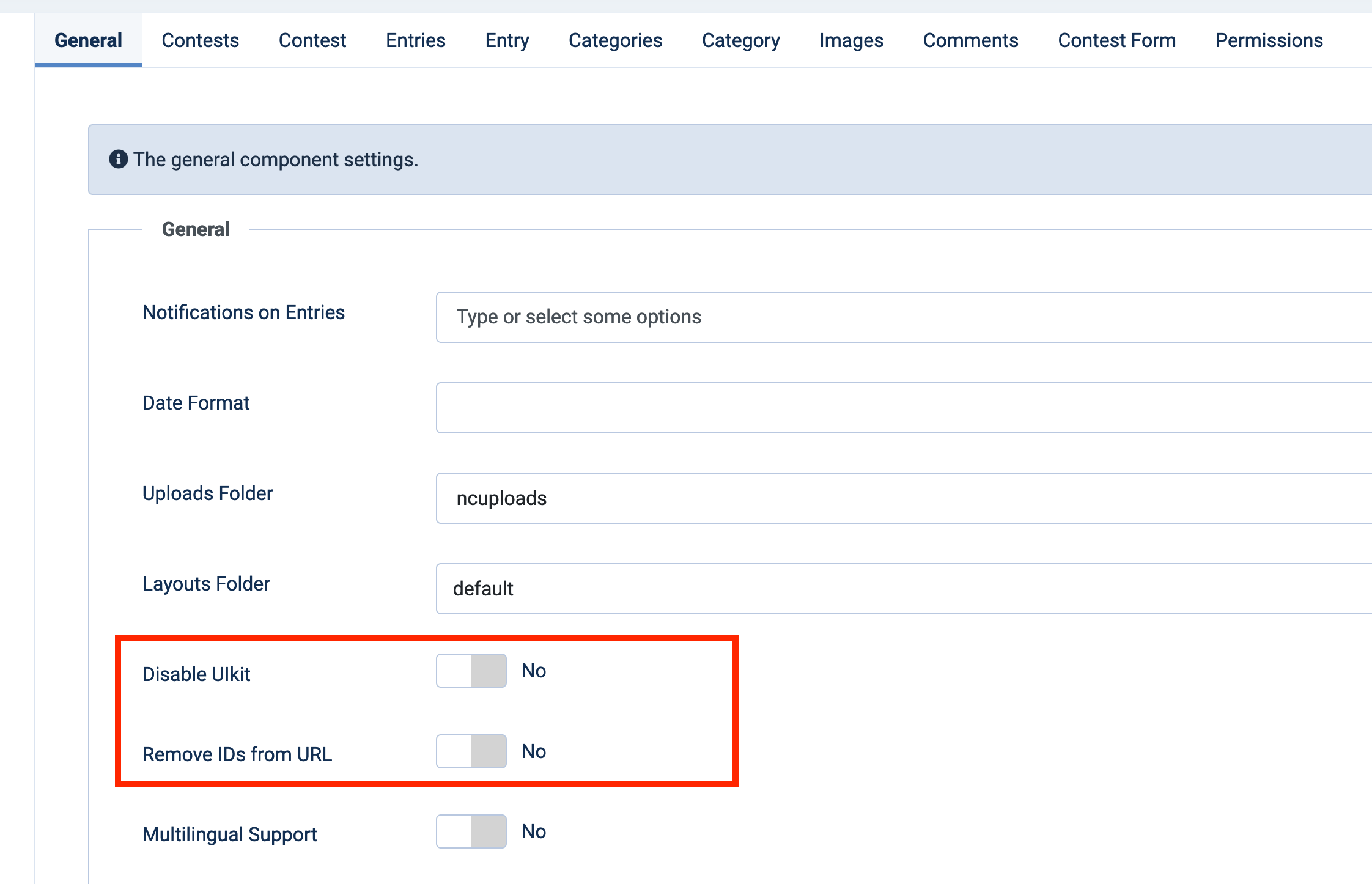Screen dimensions: 1372x884
Task: Click the Layouts Folder field showing default
Action: point(673,588)
